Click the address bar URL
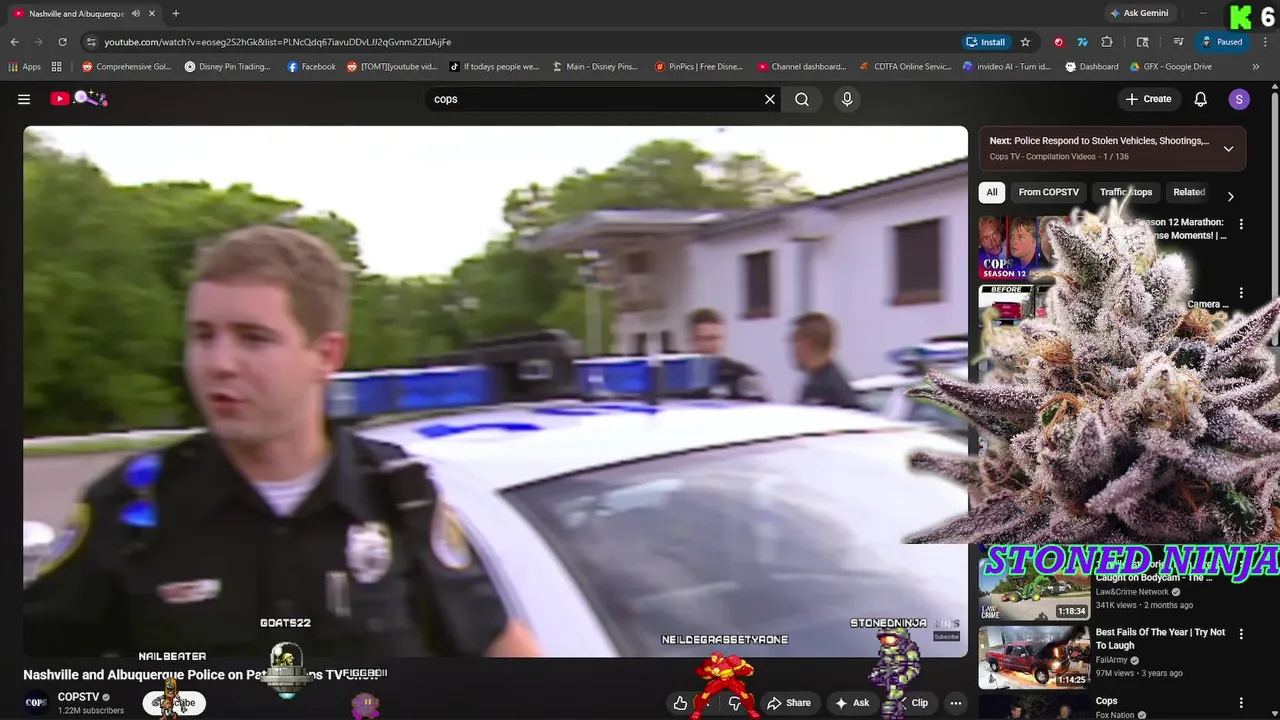The height and width of the screenshot is (720, 1280). click(278, 42)
